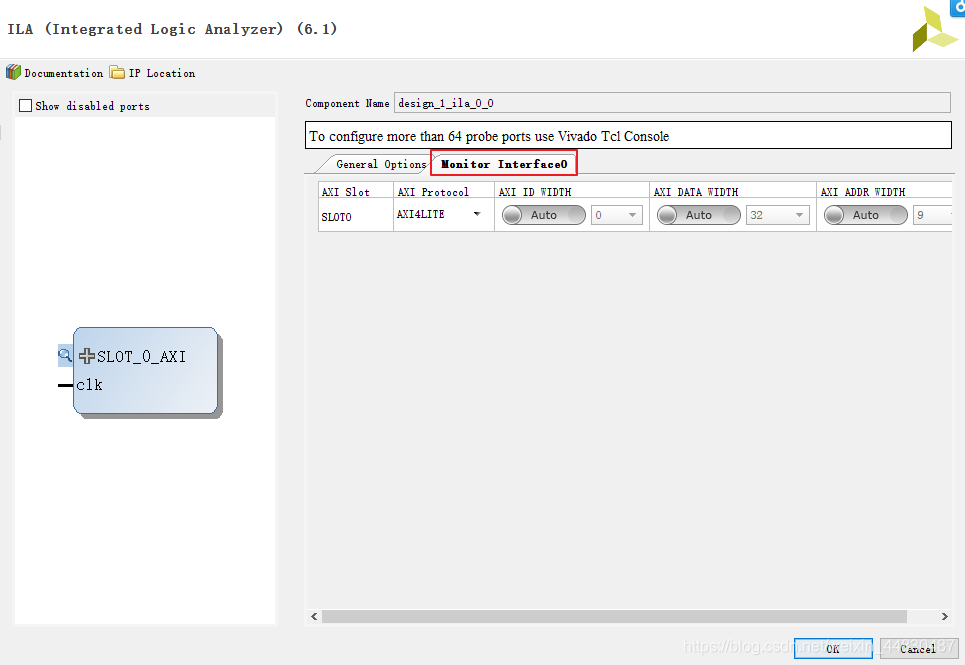Click the magnifier icon beside SLOT_0_AXI
Image resolution: width=965 pixels, height=665 pixels.
point(65,355)
